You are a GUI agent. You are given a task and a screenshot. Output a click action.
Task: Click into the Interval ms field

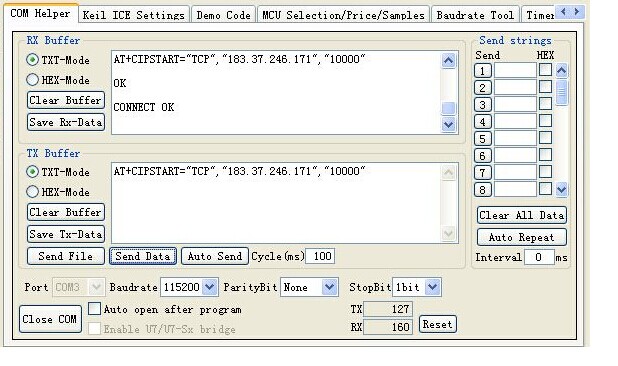(x=539, y=257)
